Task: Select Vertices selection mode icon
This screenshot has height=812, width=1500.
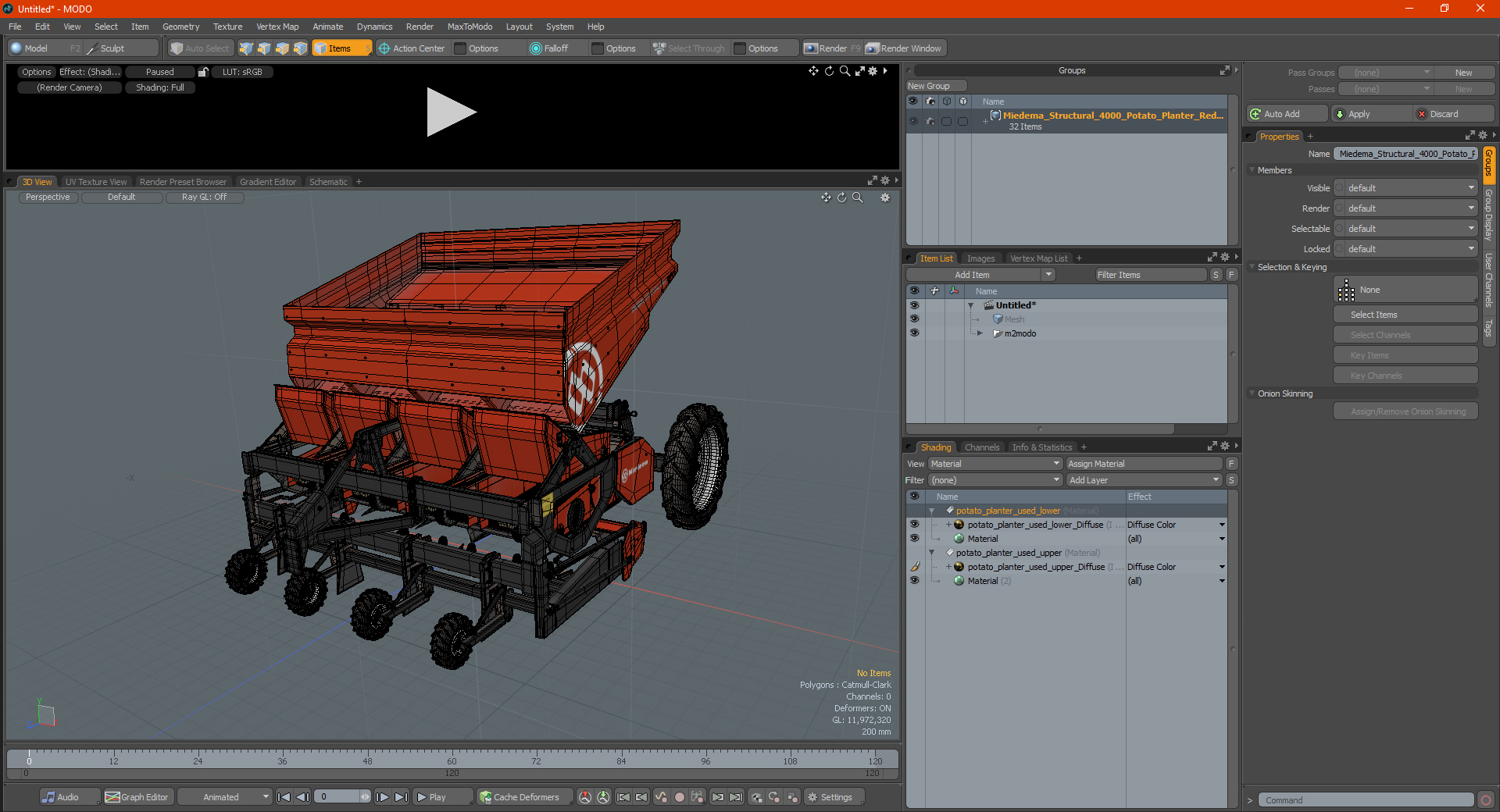Action: point(246,48)
